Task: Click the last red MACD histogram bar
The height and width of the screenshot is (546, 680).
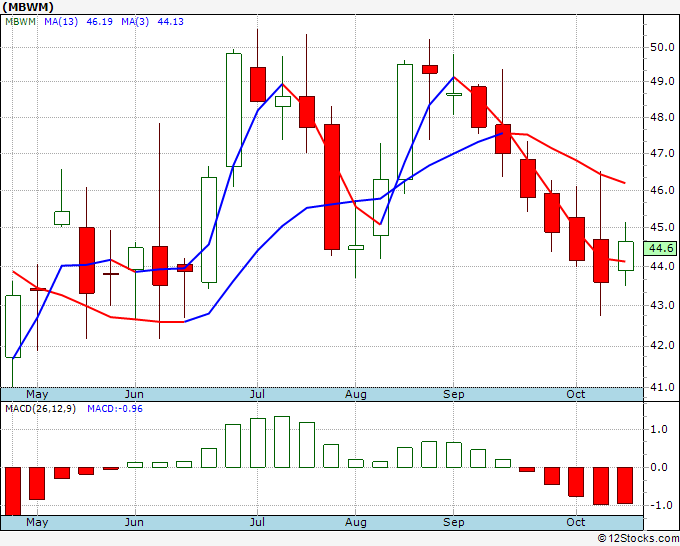Action: pos(625,485)
